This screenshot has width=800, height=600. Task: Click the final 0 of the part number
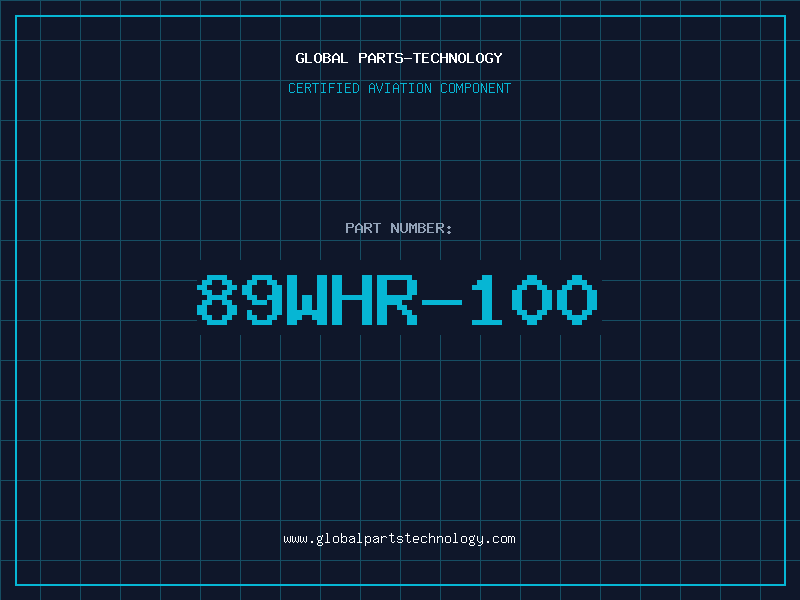click(x=578, y=299)
